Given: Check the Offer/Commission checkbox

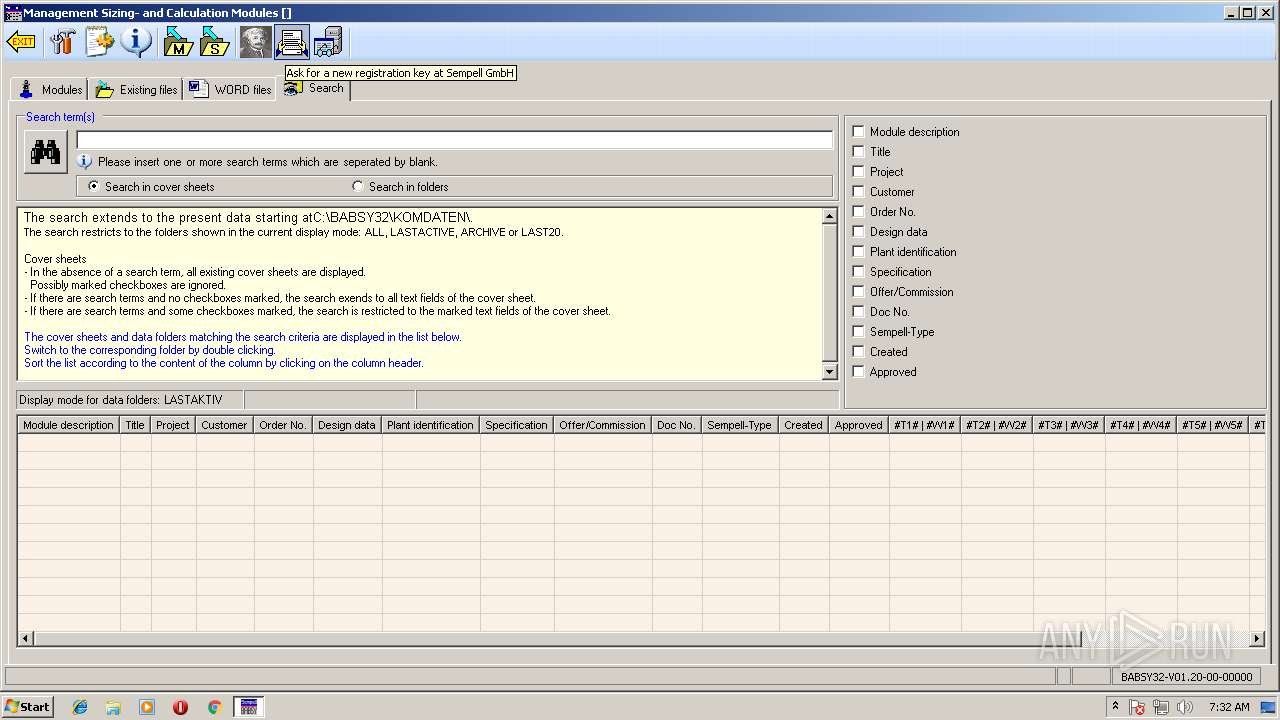Looking at the screenshot, I should [x=858, y=291].
